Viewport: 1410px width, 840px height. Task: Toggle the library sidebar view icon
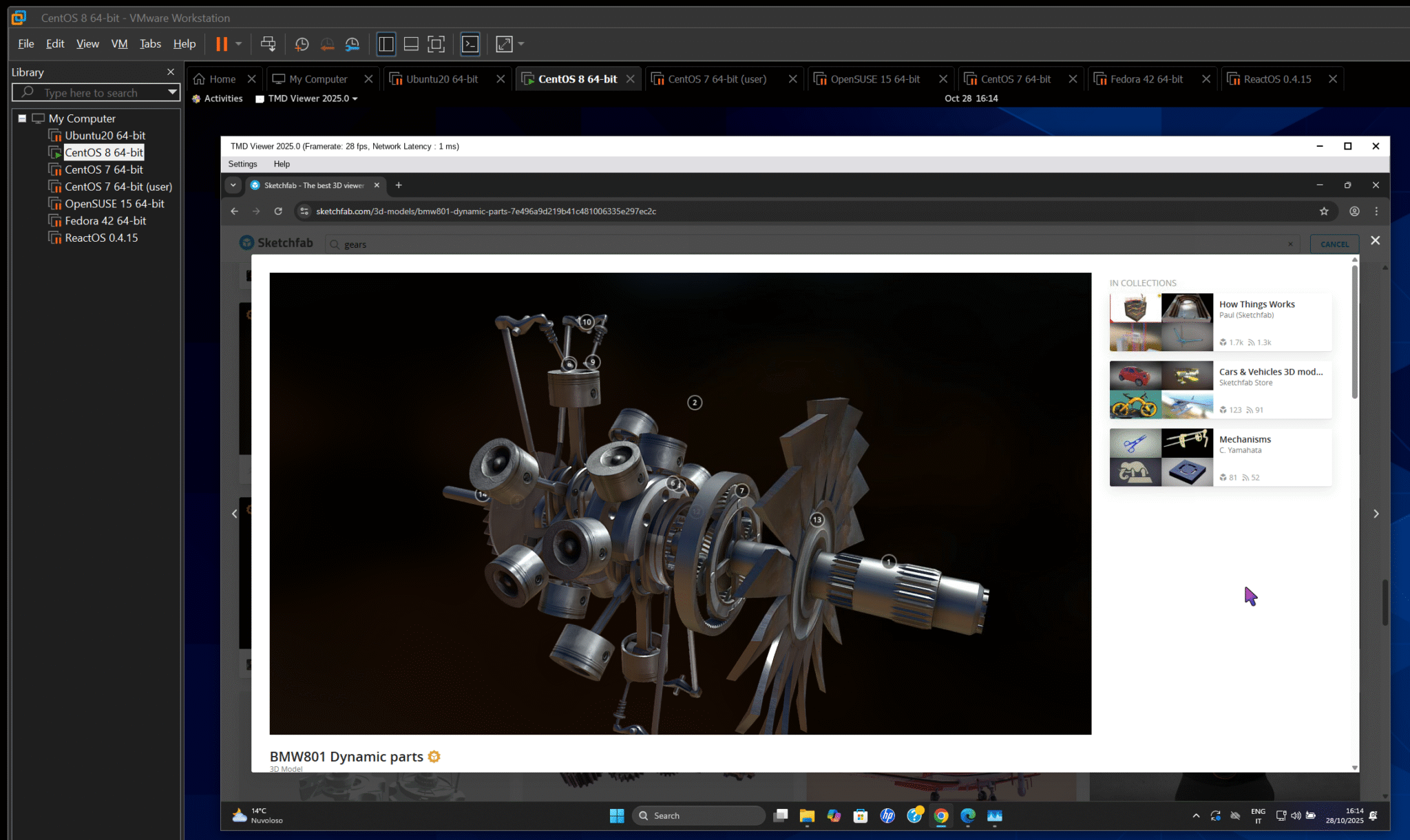pos(386,44)
